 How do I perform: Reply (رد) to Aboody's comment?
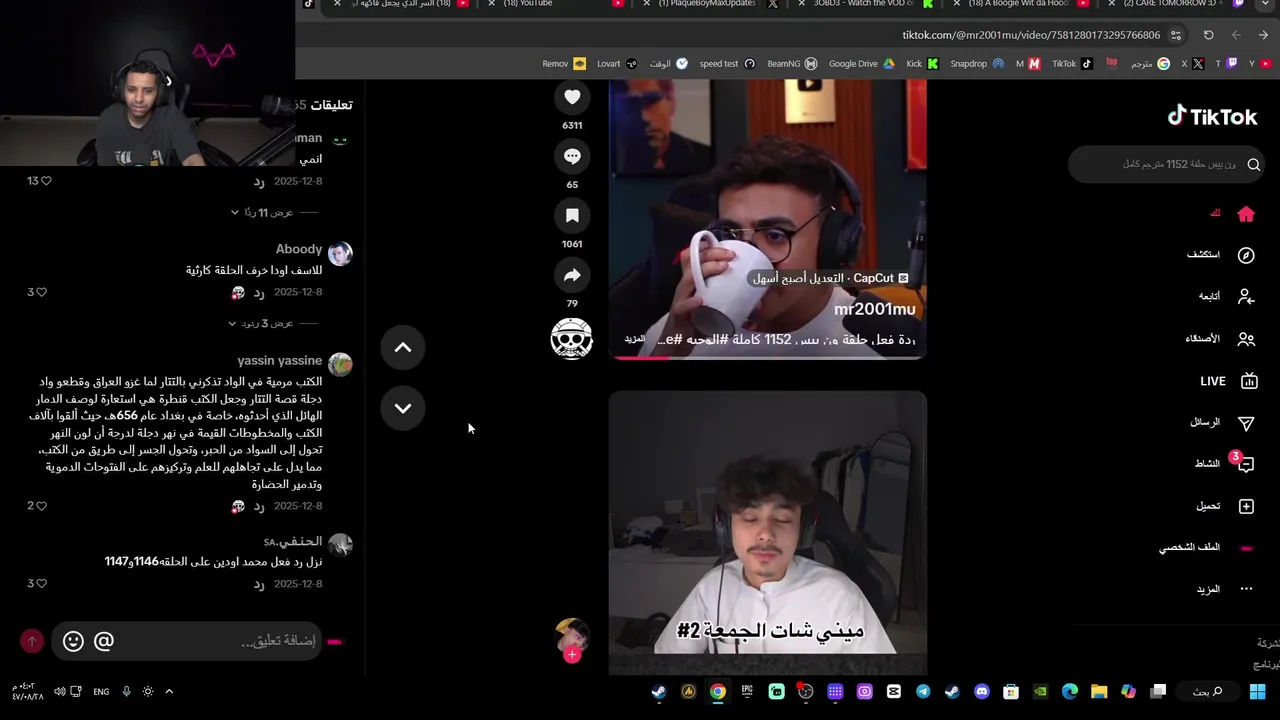tap(258, 293)
